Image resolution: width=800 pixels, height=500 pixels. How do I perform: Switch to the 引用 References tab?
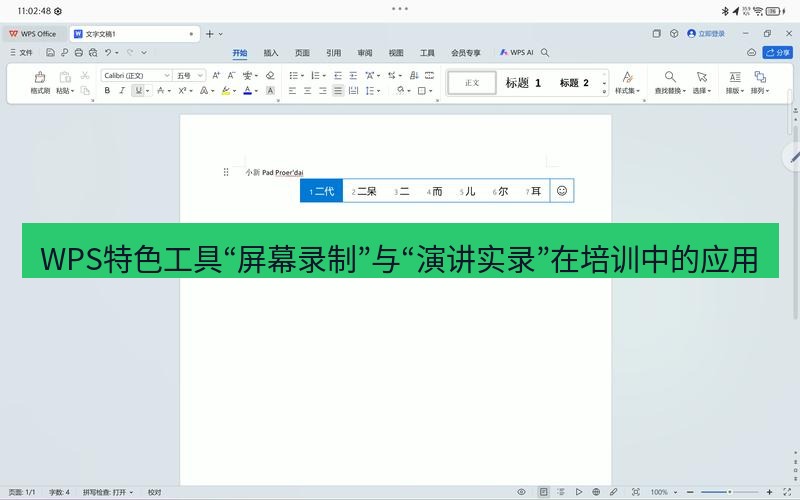pyautogui.click(x=333, y=53)
